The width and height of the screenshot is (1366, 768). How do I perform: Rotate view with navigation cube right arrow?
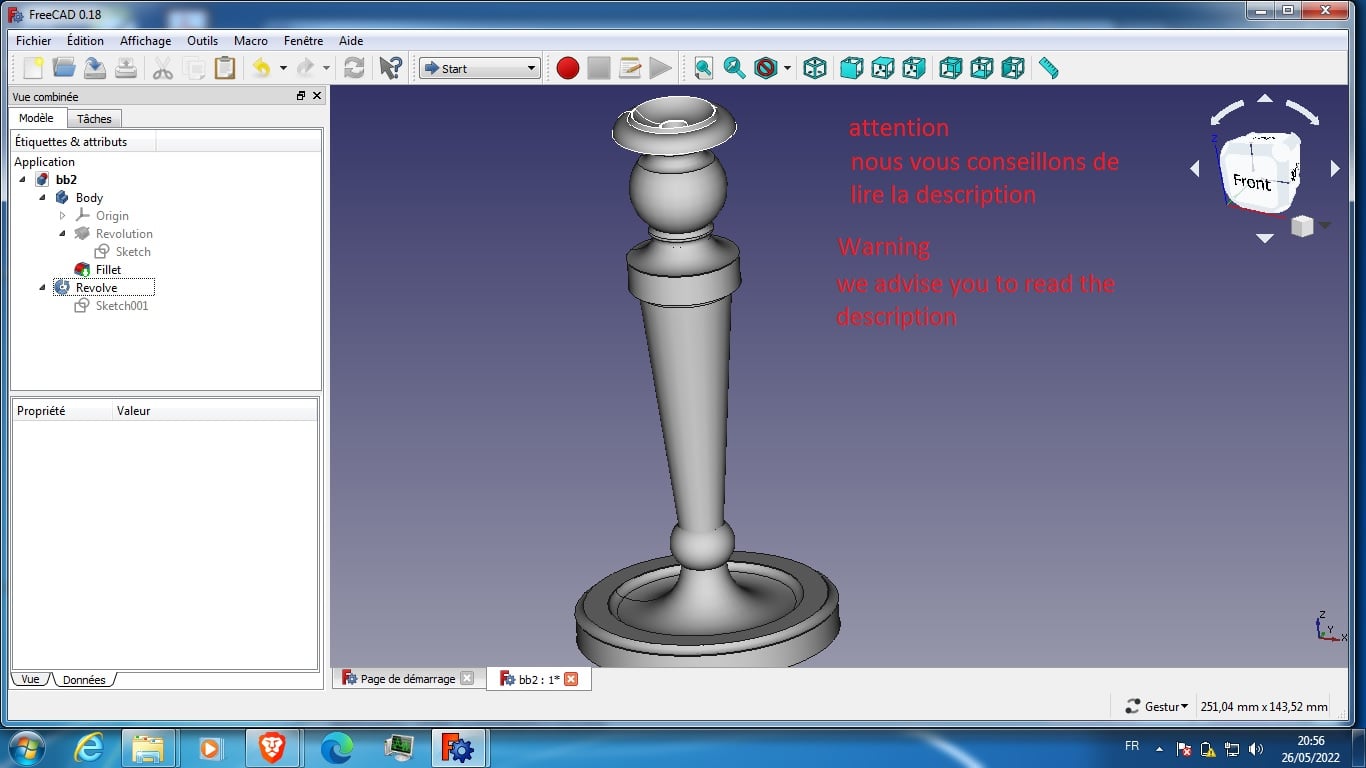(1335, 169)
